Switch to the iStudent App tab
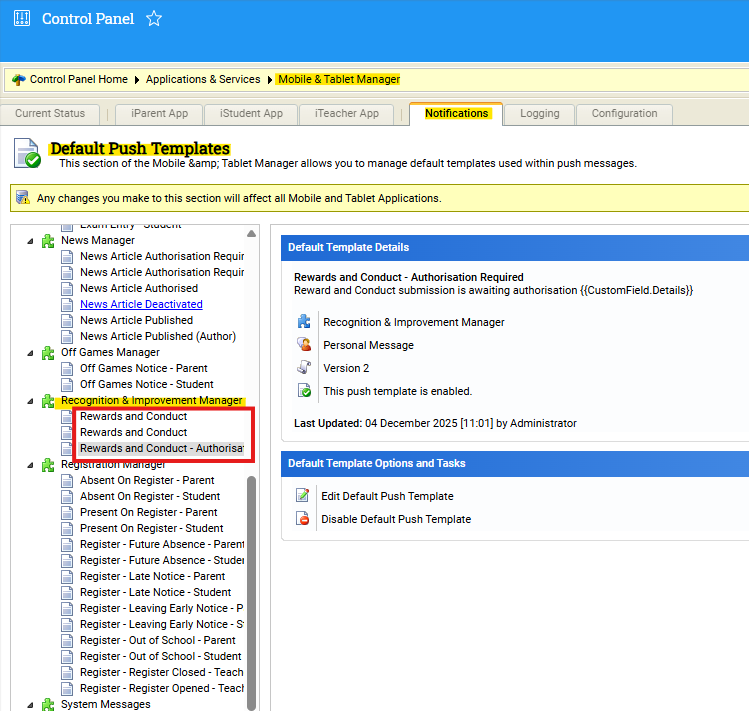Image resolution: width=749 pixels, height=711 pixels. tap(251, 114)
